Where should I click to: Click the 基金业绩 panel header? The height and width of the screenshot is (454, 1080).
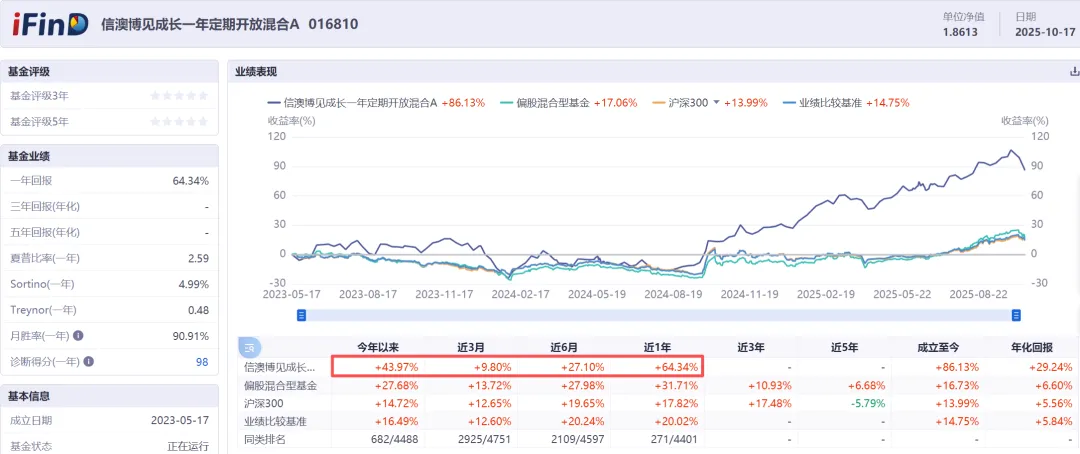pos(110,156)
